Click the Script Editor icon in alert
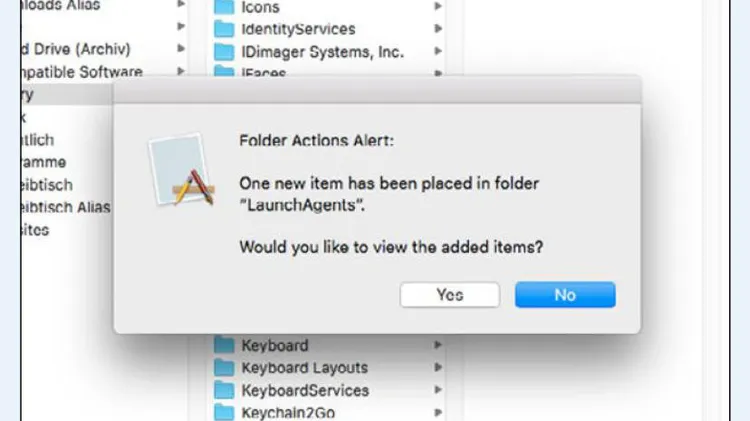This screenshot has height=421, width=750. coord(181,170)
